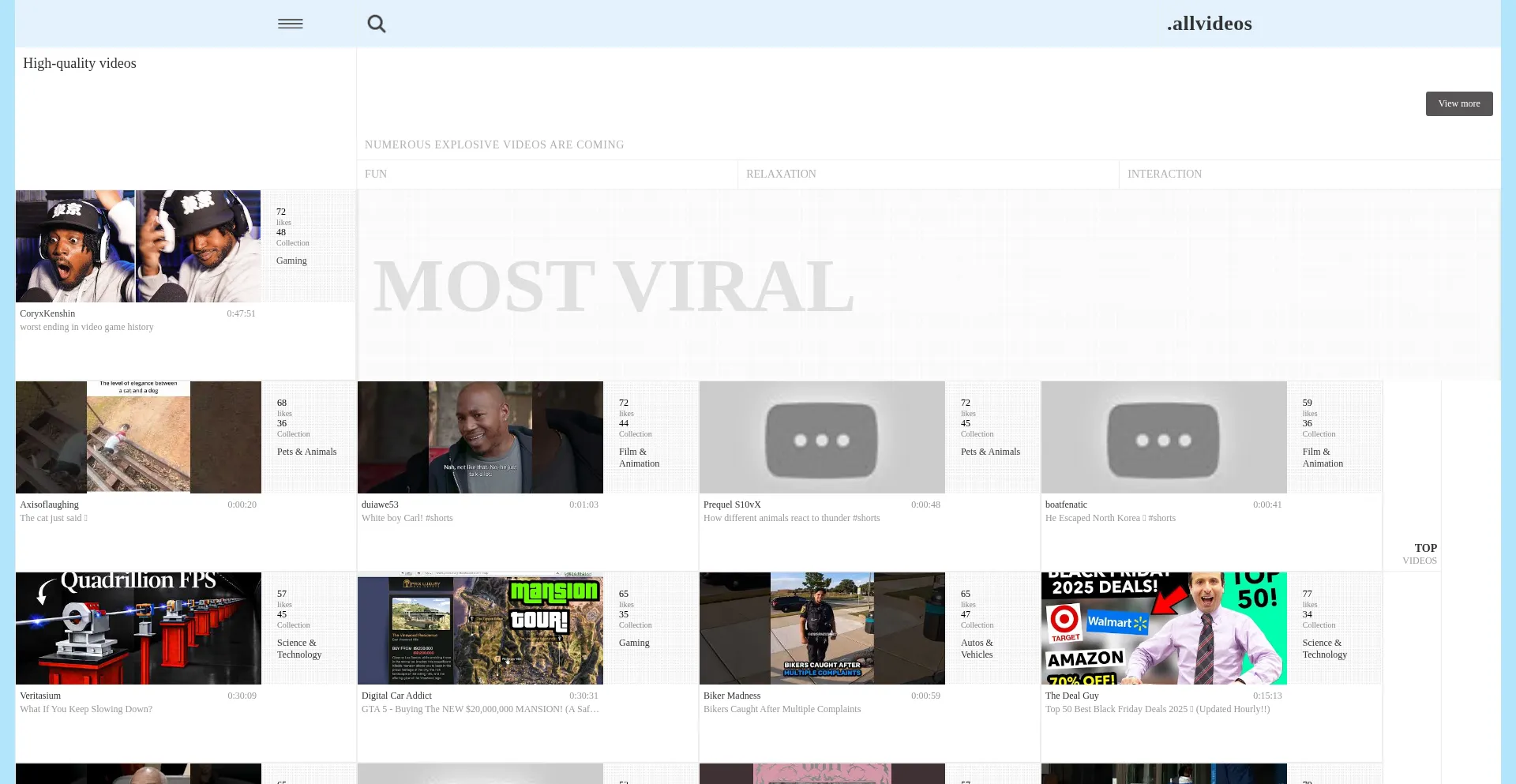Viewport: 1516px width, 784px height.
Task: Open the GTA mansion tour thumbnail
Action: [480, 628]
